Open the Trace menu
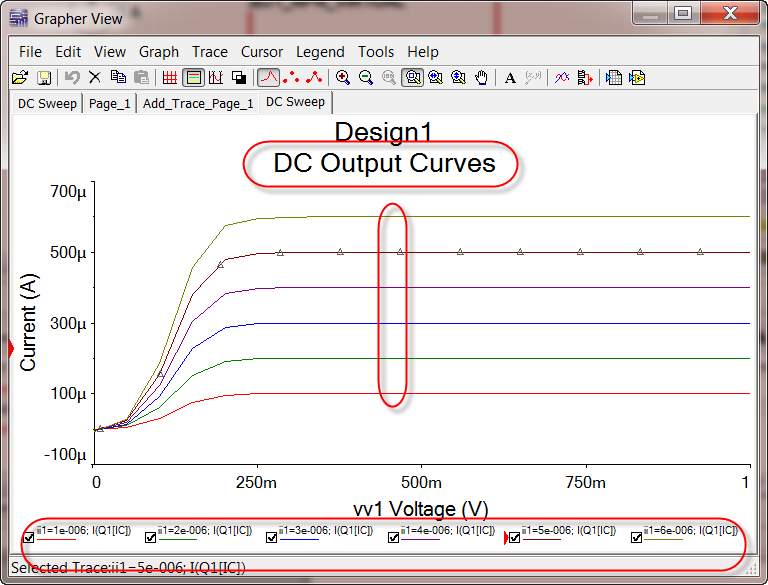Viewport: 768px width, 585px height. click(210, 52)
